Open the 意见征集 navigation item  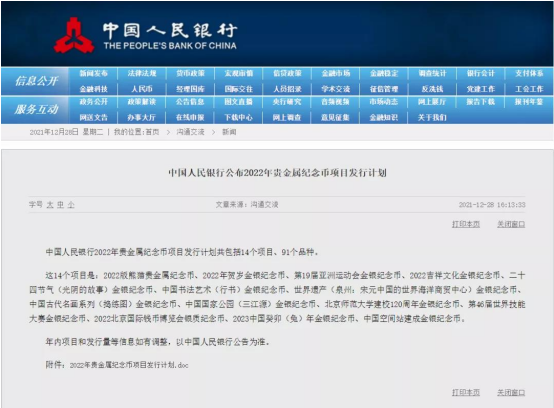336,117
